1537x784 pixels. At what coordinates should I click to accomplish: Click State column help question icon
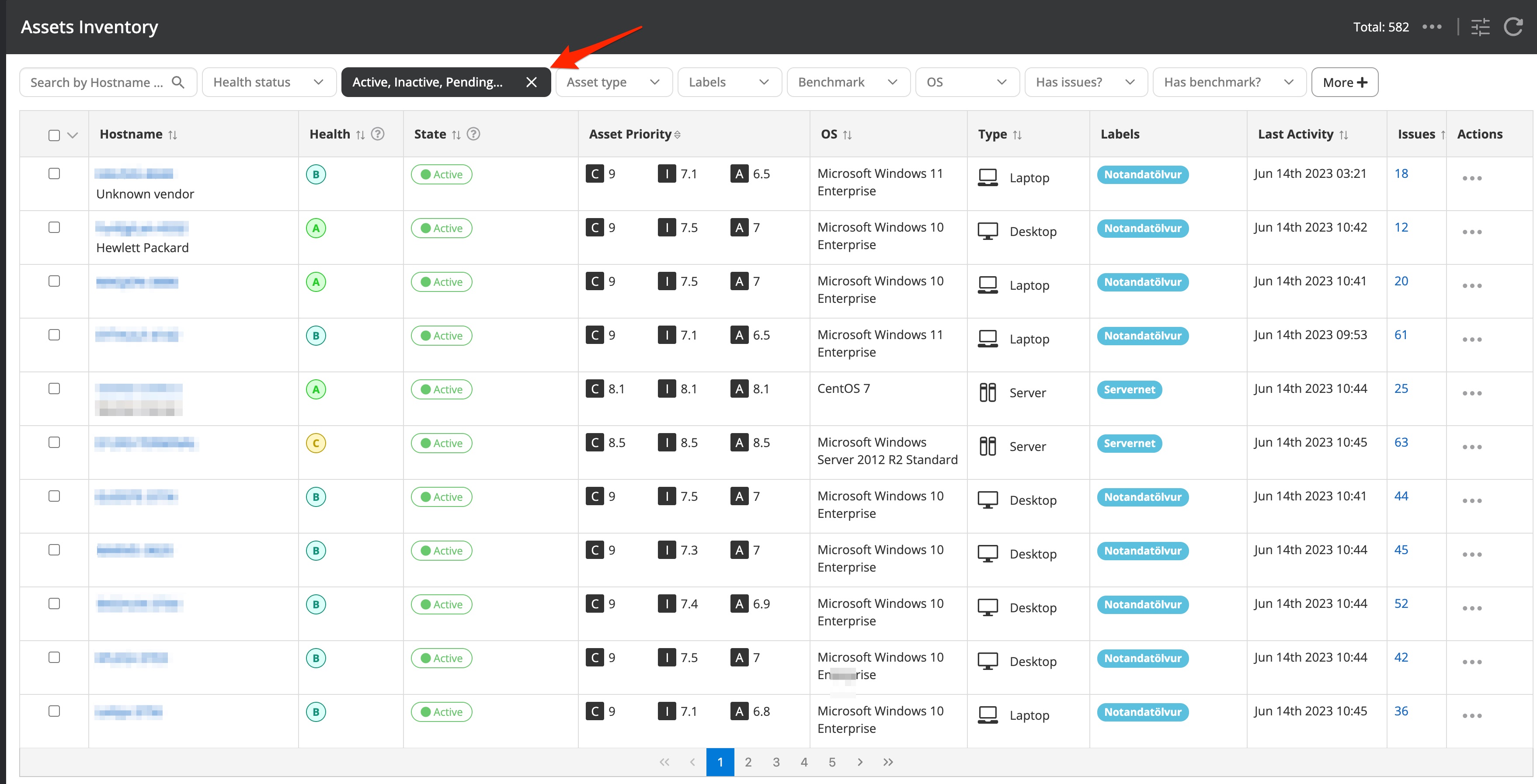[473, 134]
